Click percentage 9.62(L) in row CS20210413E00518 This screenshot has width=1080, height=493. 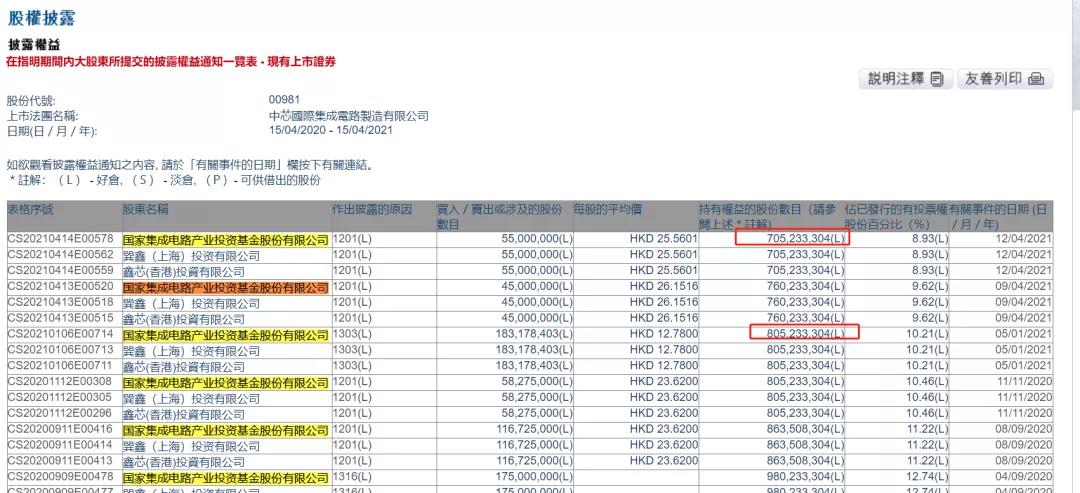point(930,302)
